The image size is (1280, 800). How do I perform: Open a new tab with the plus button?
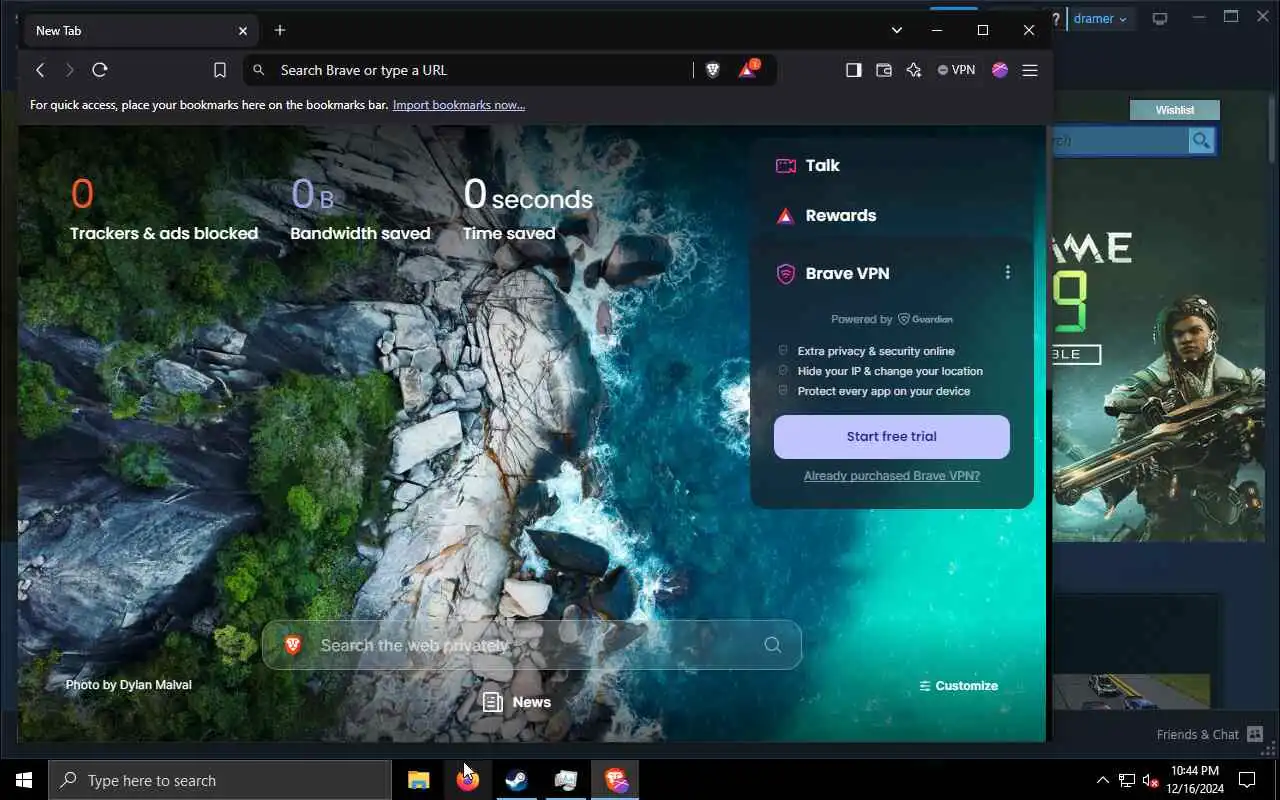click(x=280, y=30)
